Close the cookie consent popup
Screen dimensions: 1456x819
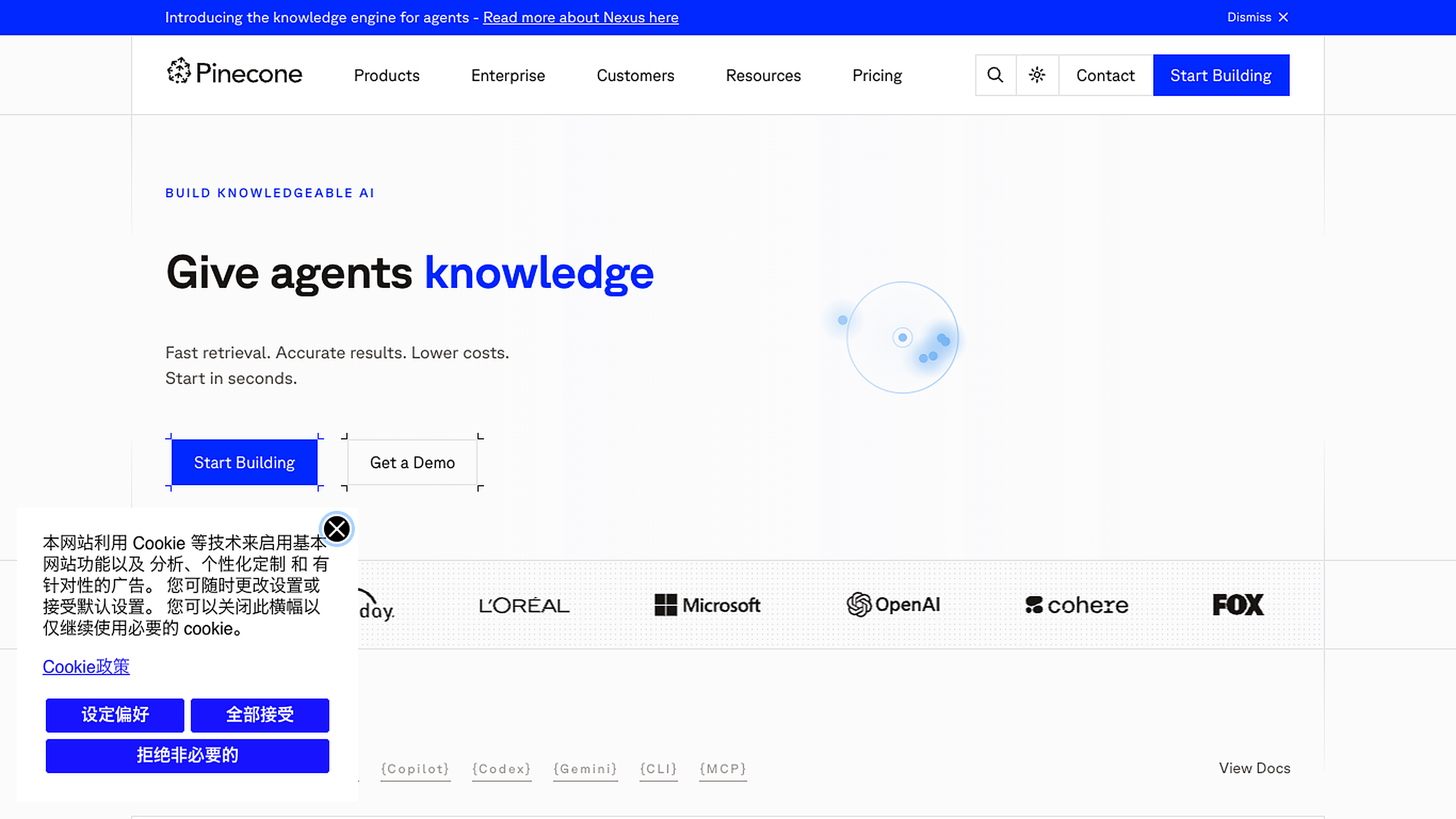(337, 529)
